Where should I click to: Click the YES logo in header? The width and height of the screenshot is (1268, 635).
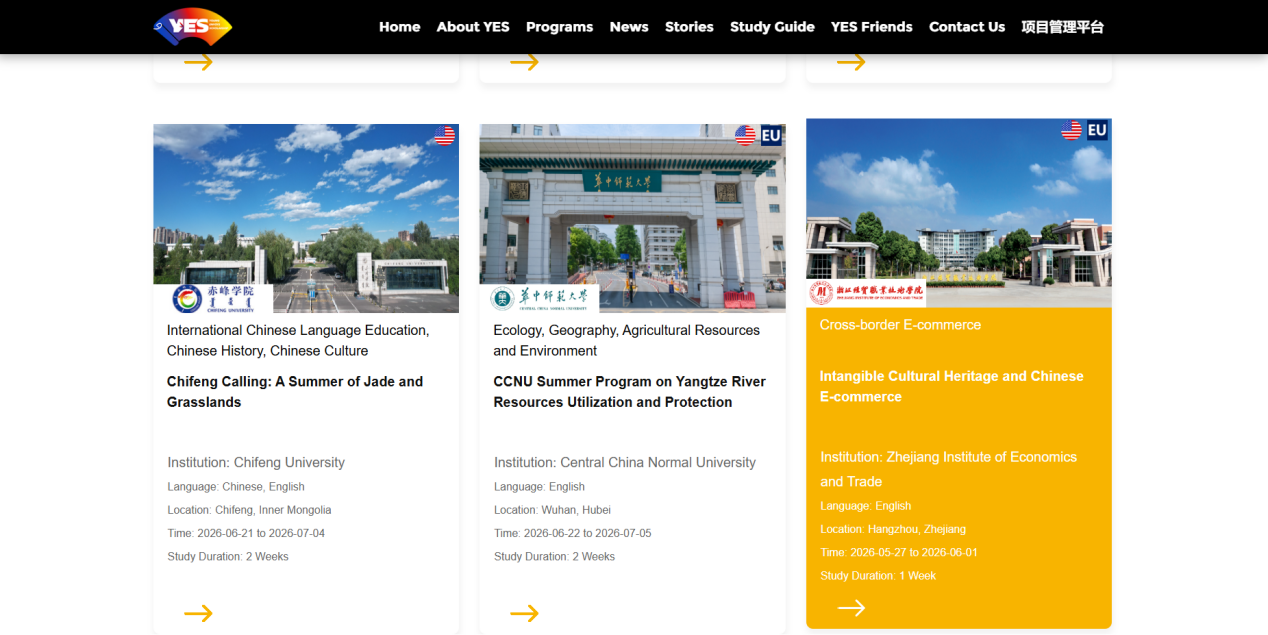(x=193, y=27)
